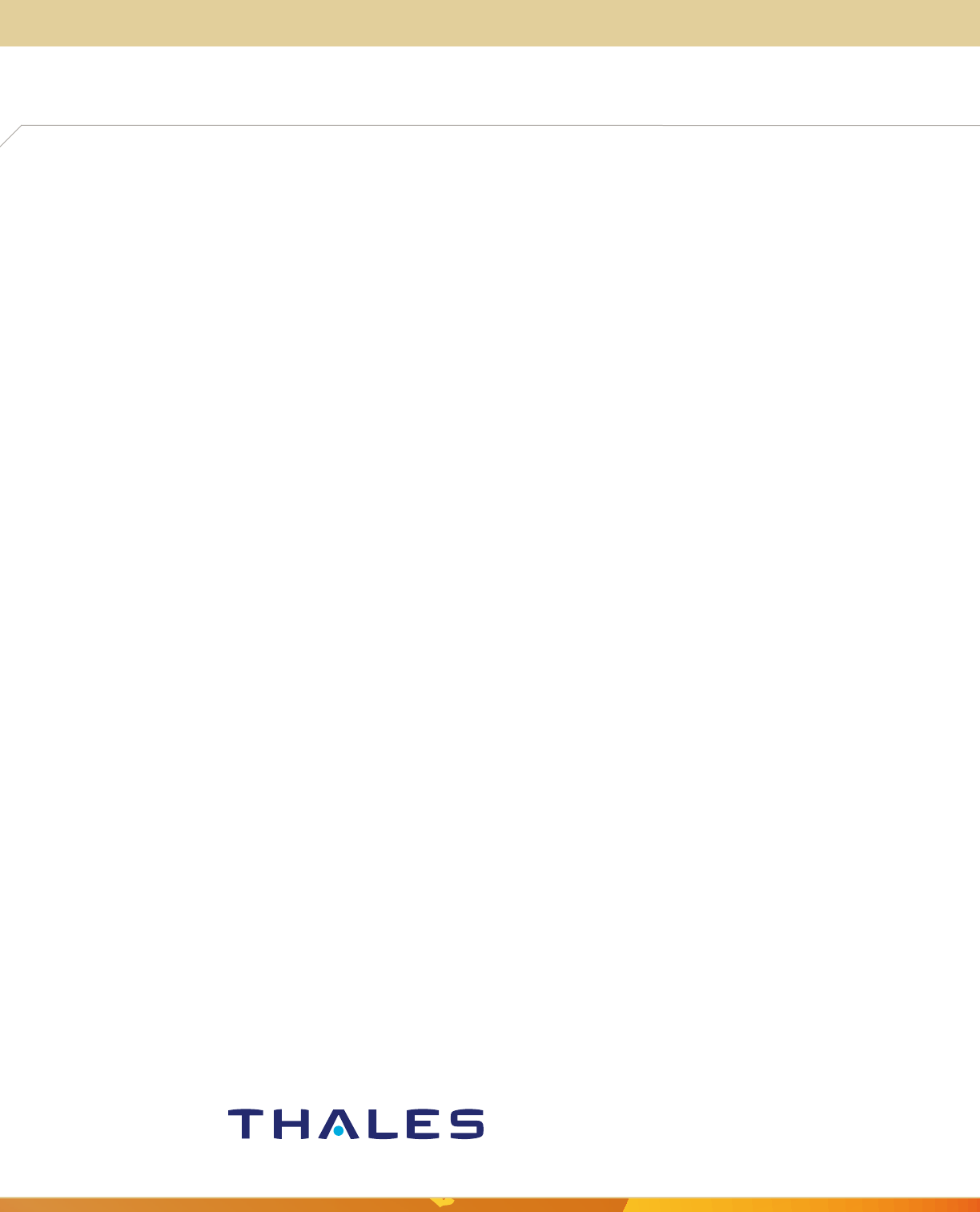Select the letter E in the THALES logo
This screenshot has width=980, height=1212.
[422, 1124]
